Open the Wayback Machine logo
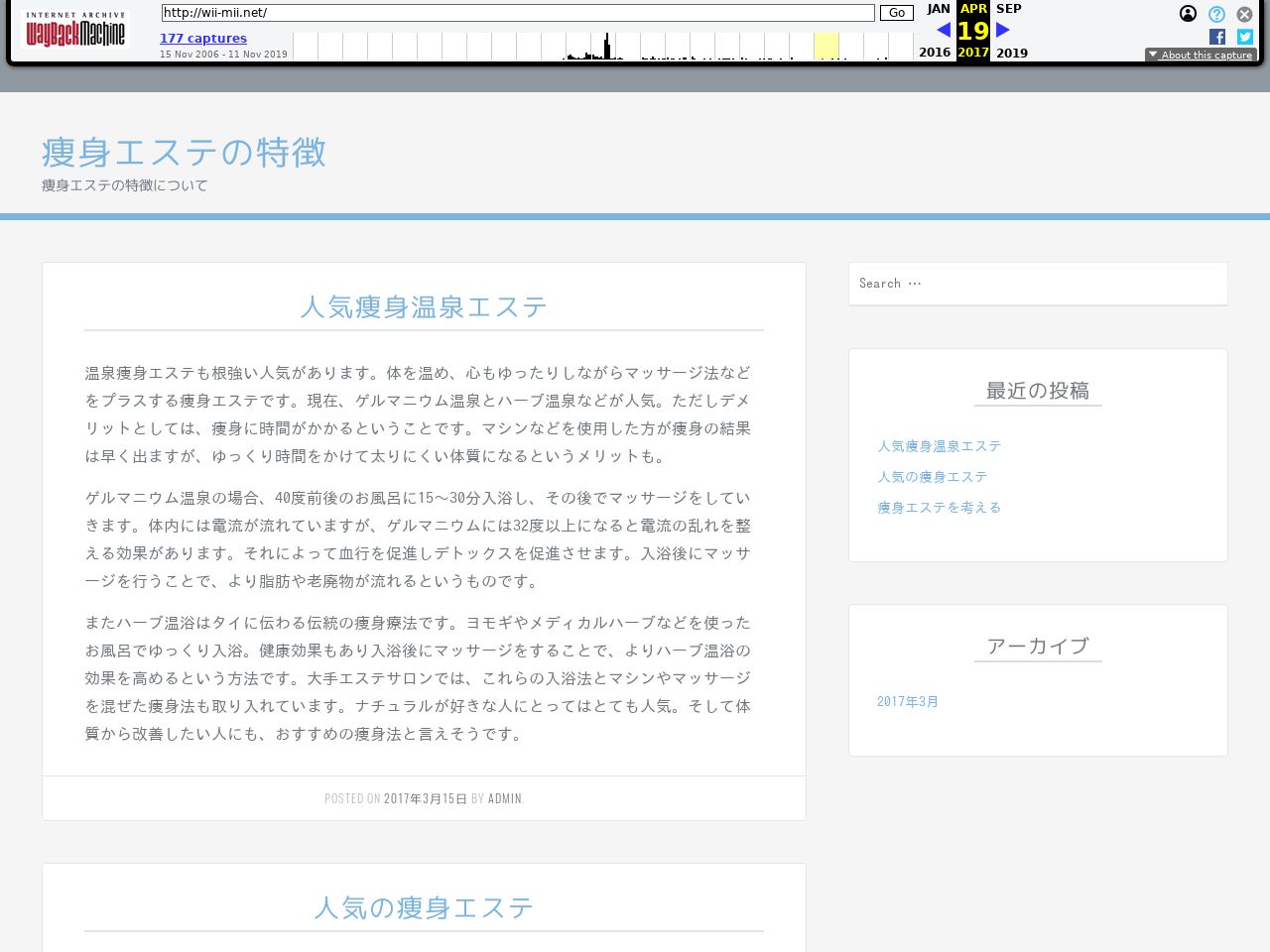1270x952 pixels. tap(75, 30)
